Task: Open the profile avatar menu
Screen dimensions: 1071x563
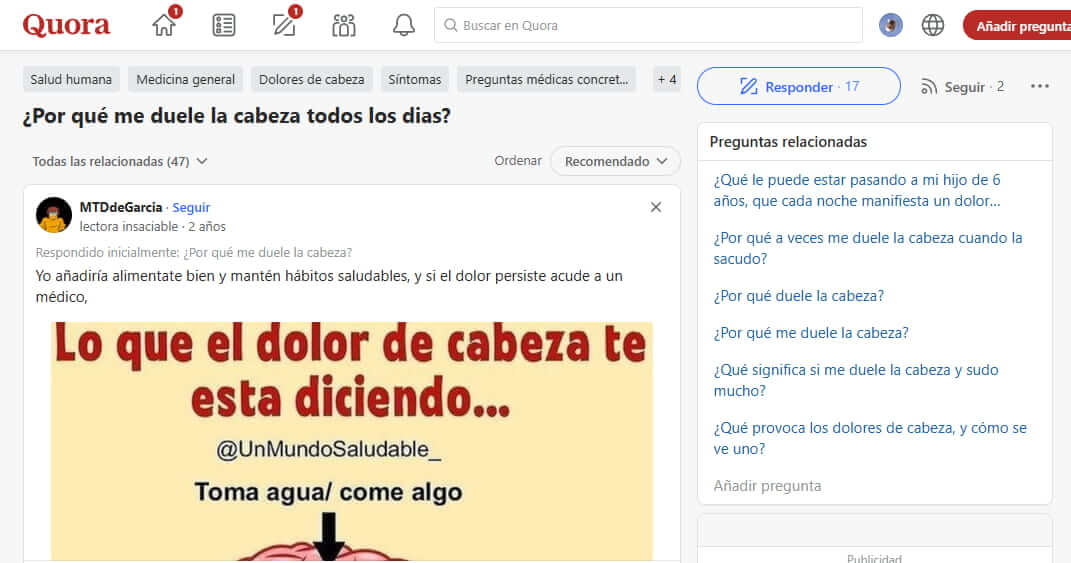Action: 891,25
